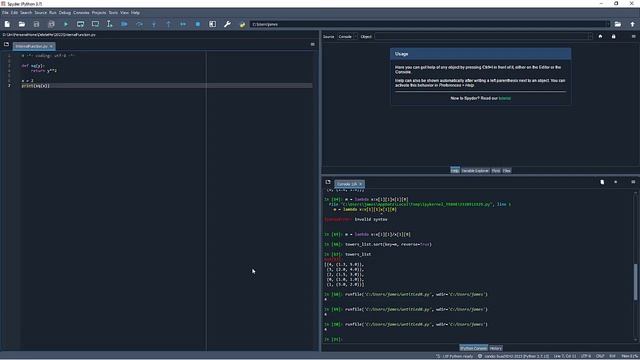Open the PYTHONPATH manager Python icon
Viewport: 640px width, 360px height.
[x=242, y=24]
